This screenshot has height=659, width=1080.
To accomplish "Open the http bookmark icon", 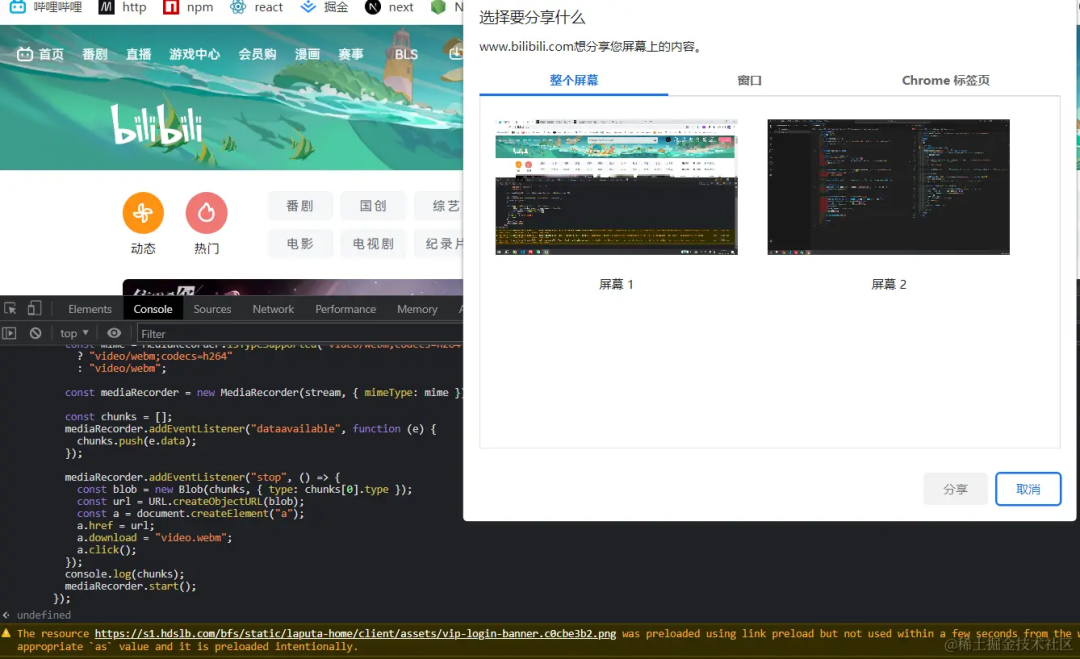I will tap(105, 8).
